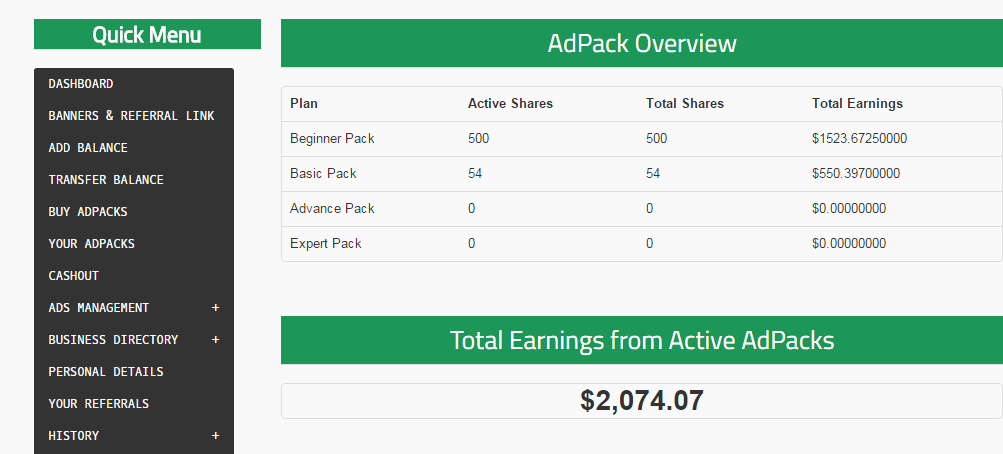Select the Expert Pack plan cell
Screen dimensions: 1003x454
[x=326, y=243]
